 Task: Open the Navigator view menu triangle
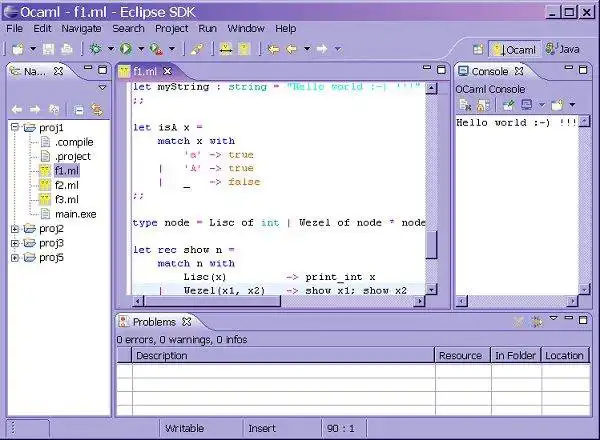click(102, 88)
